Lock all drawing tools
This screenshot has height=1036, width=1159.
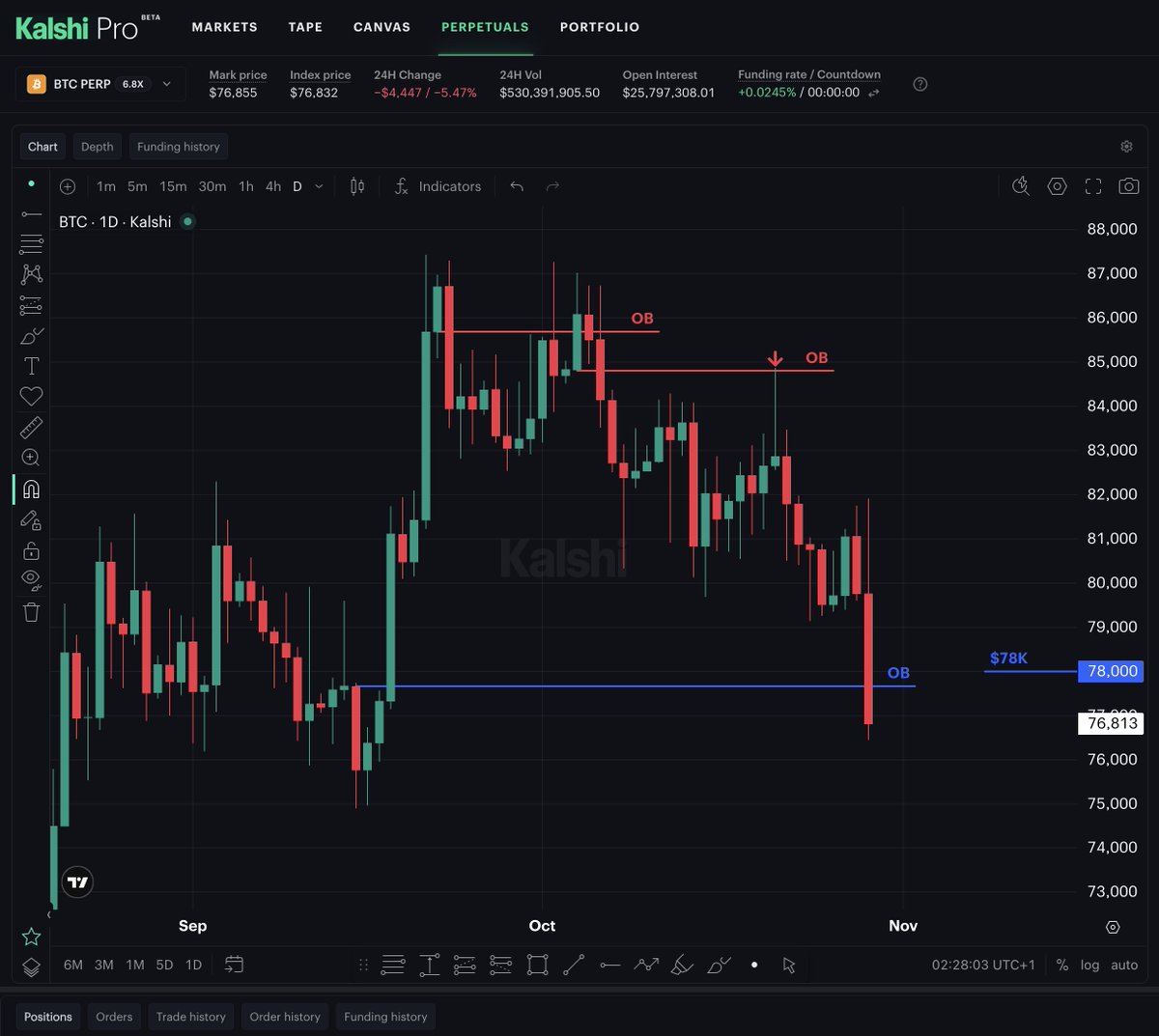[31, 550]
